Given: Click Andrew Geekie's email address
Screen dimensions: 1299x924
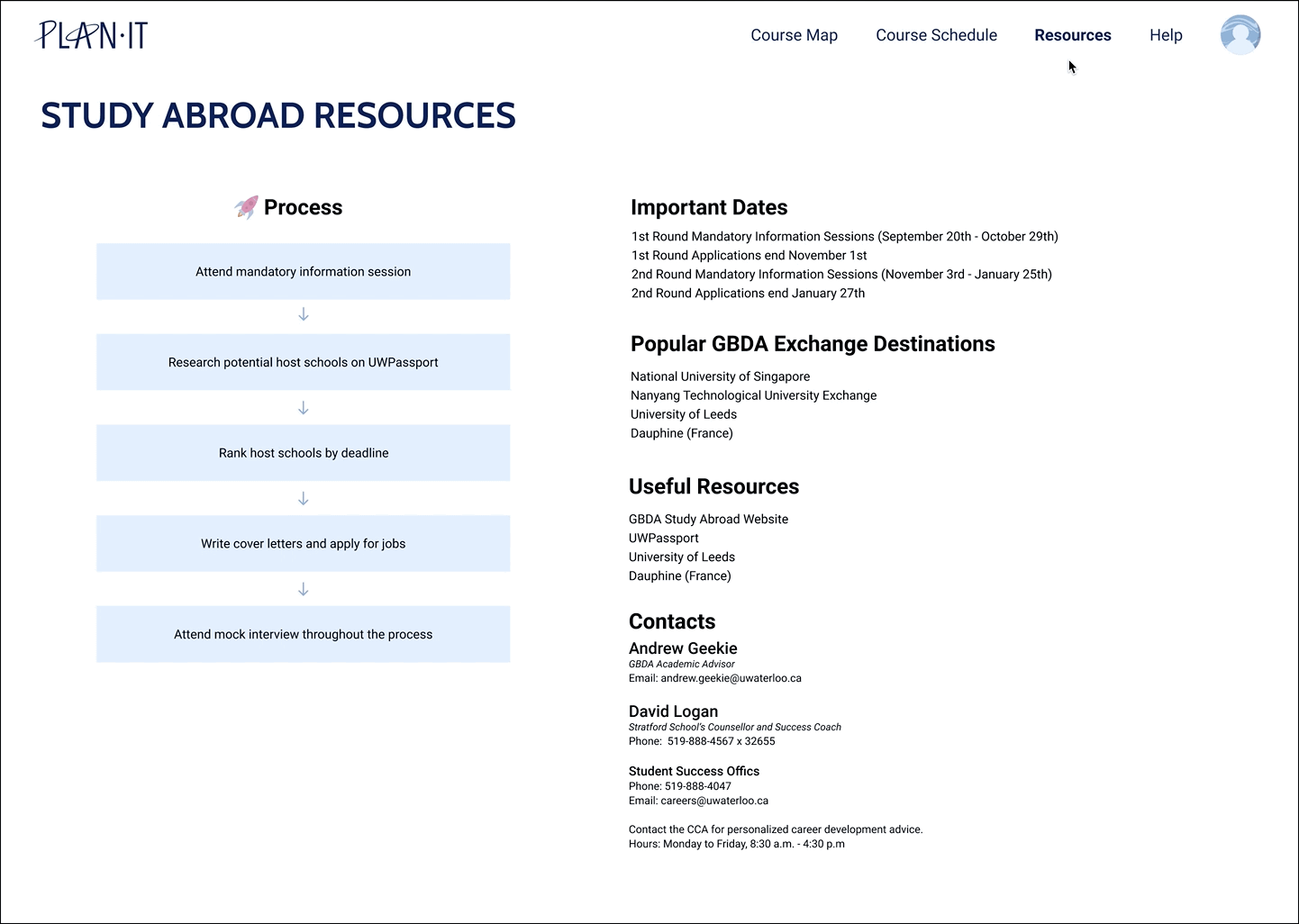Looking at the screenshot, I should 731,678.
